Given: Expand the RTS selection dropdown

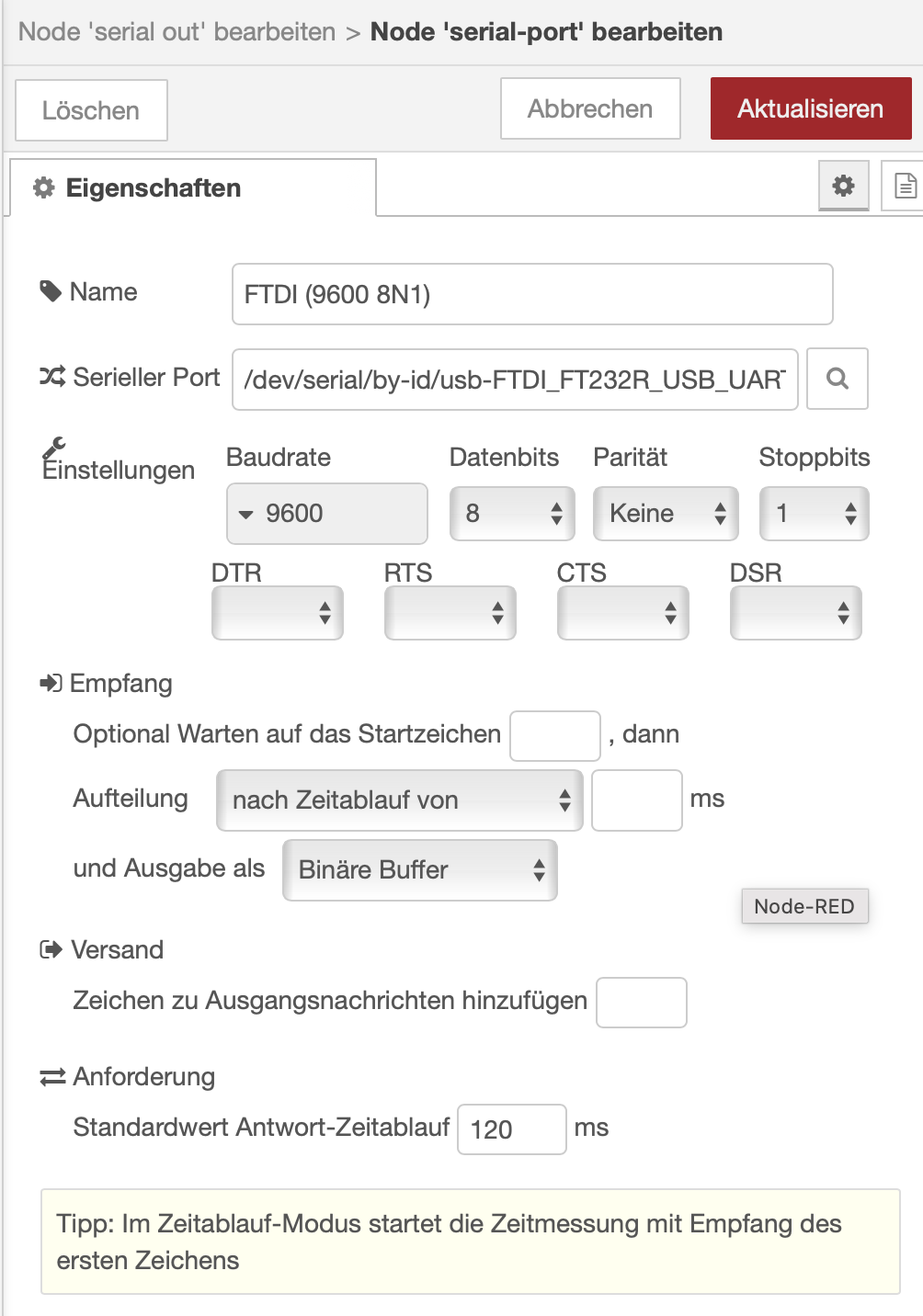Looking at the screenshot, I should tap(450, 613).
